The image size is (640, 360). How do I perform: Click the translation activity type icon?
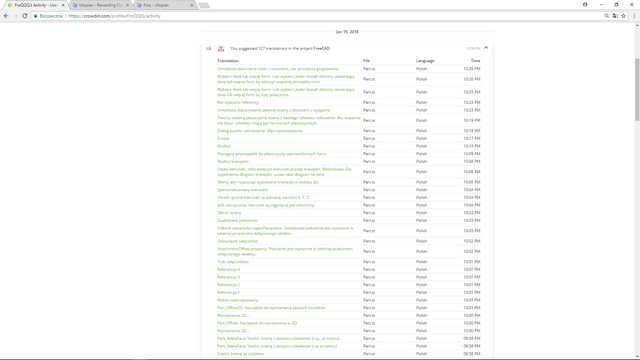(209, 49)
